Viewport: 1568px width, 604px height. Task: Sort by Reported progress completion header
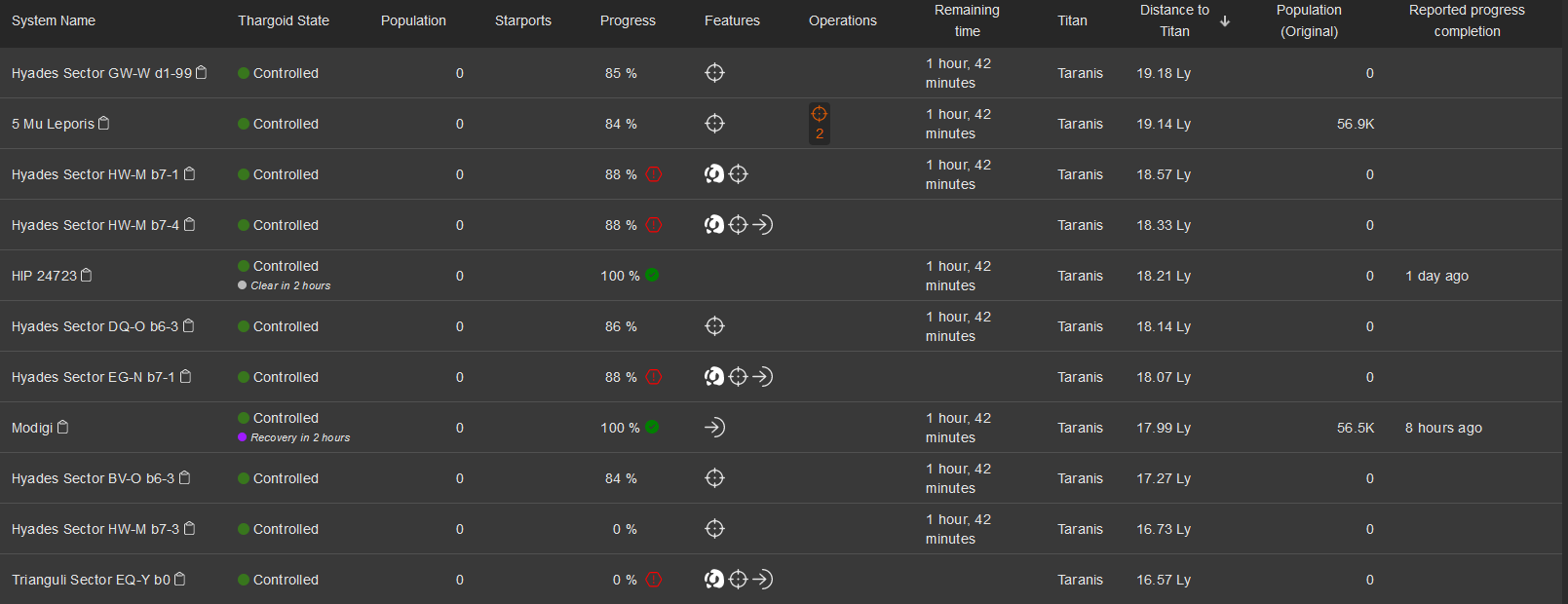pyautogui.click(x=1467, y=20)
